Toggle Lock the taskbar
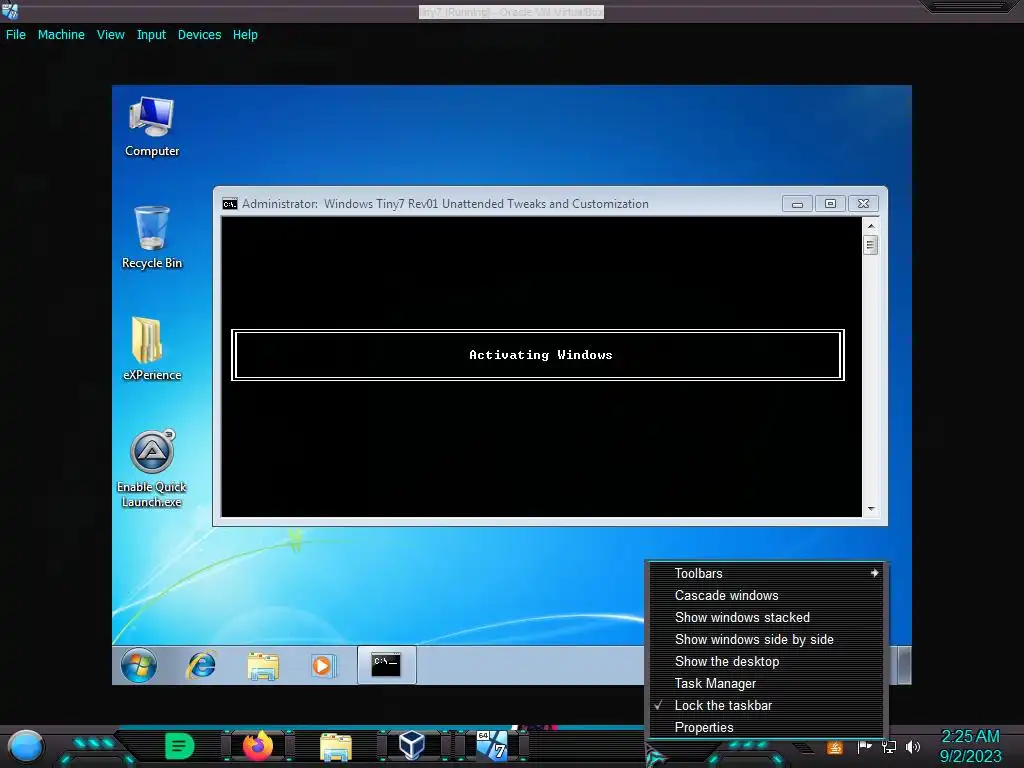Image resolution: width=1024 pixels, height=768 pixels. [767, 706]
